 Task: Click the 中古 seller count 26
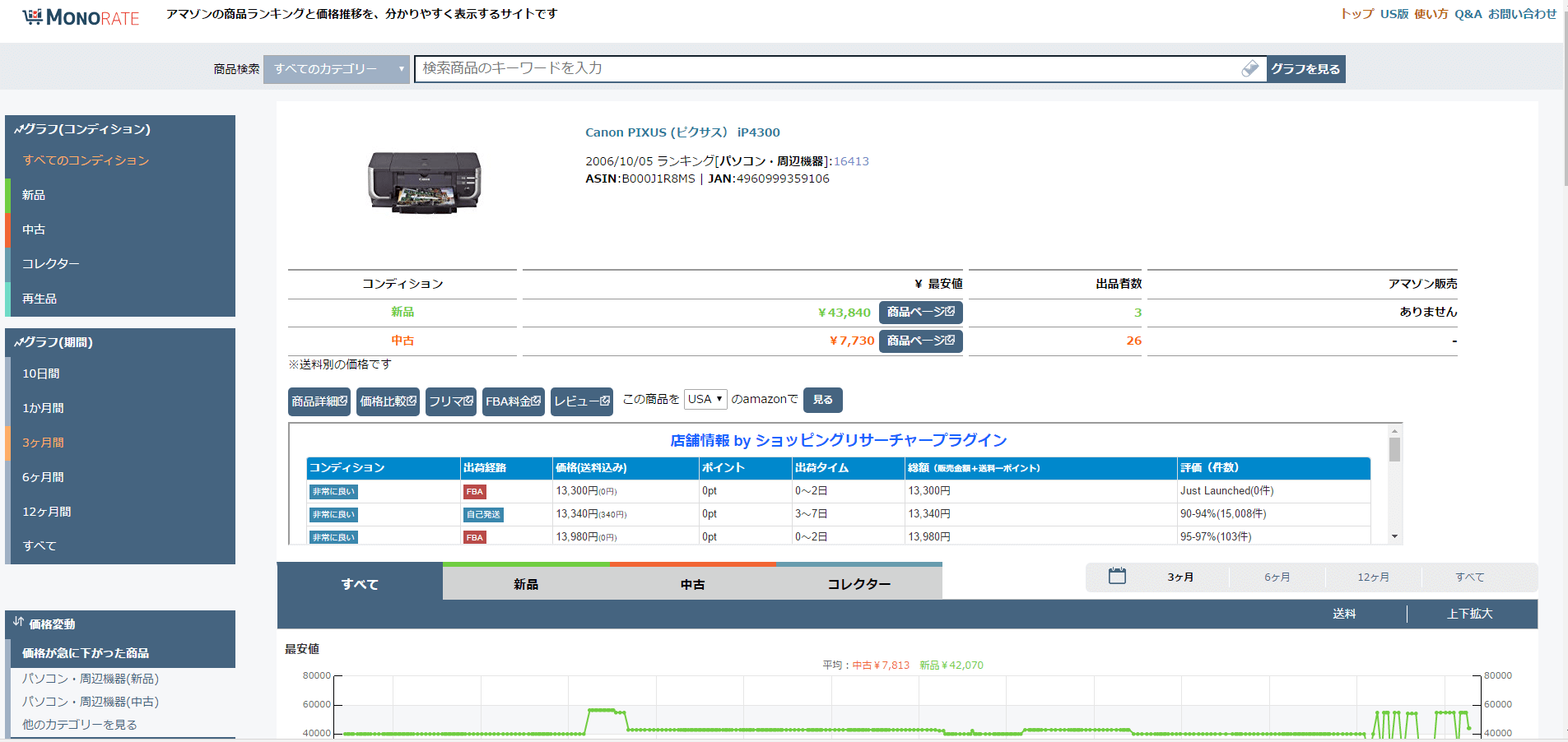(x=1134, y=341)
